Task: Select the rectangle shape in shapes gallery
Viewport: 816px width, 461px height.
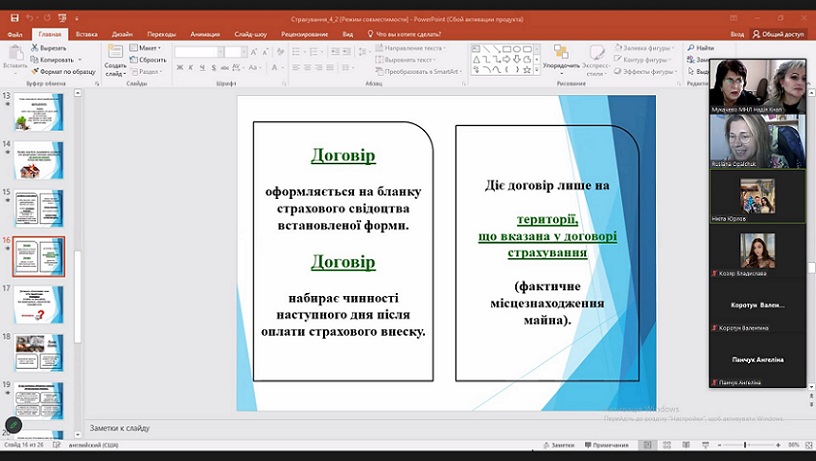Action: [506, 49]
